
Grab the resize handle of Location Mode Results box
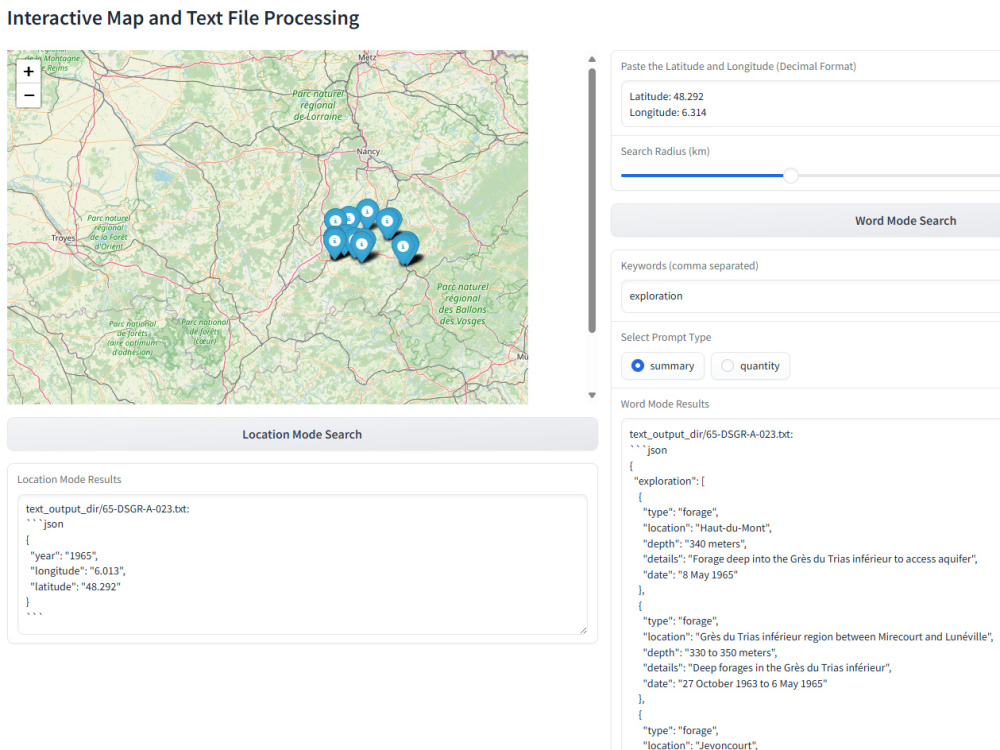pos(583,630)
